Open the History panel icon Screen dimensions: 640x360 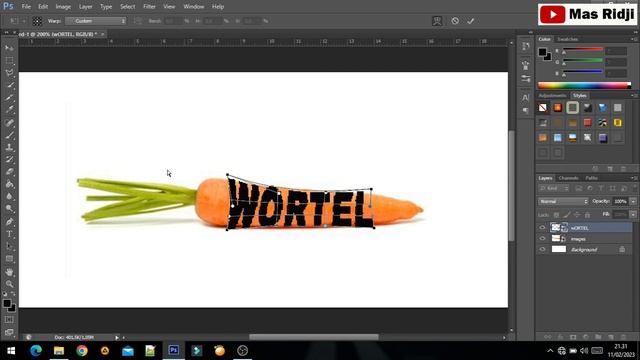click(x=525, y=46)
